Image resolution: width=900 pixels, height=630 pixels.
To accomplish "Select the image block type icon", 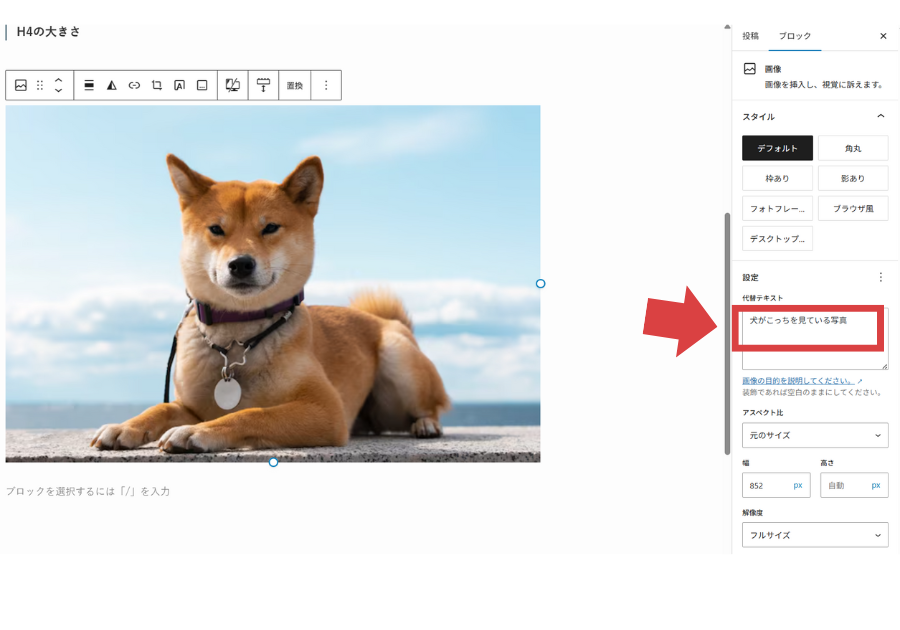I will coord(21,86).
